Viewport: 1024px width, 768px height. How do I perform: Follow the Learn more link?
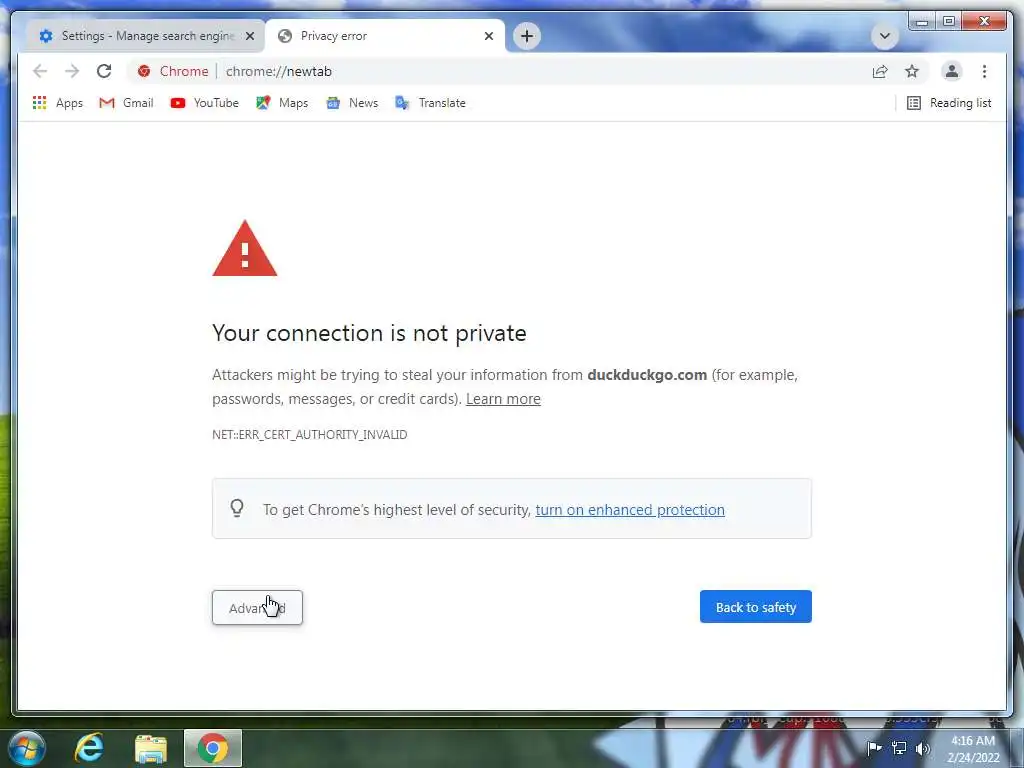coord(503,399)
